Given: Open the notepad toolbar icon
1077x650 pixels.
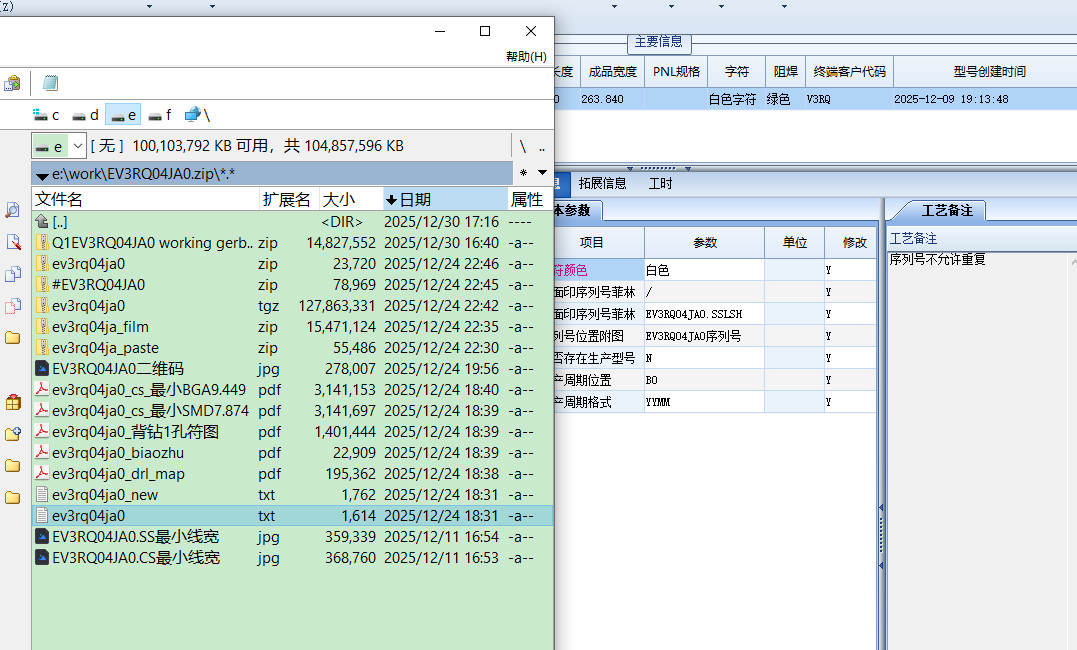Looking at the screenshot, I should point(50,83).
